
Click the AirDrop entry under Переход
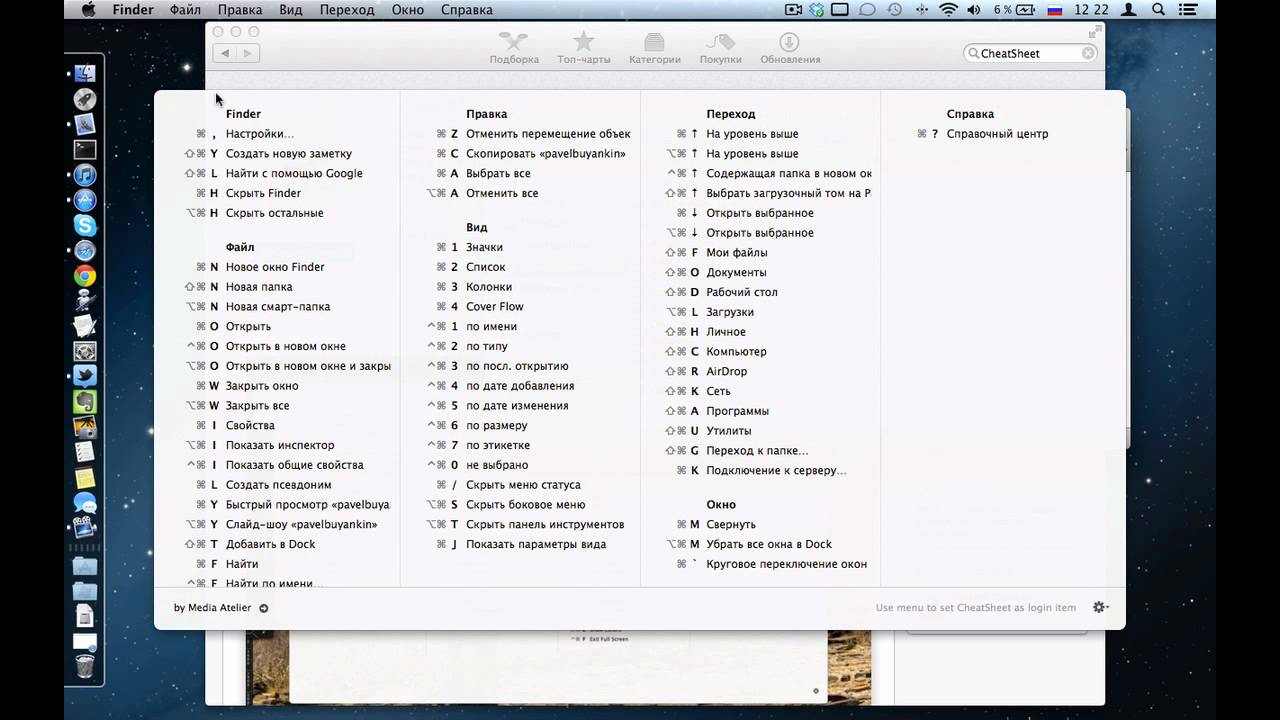click(727, 372)
